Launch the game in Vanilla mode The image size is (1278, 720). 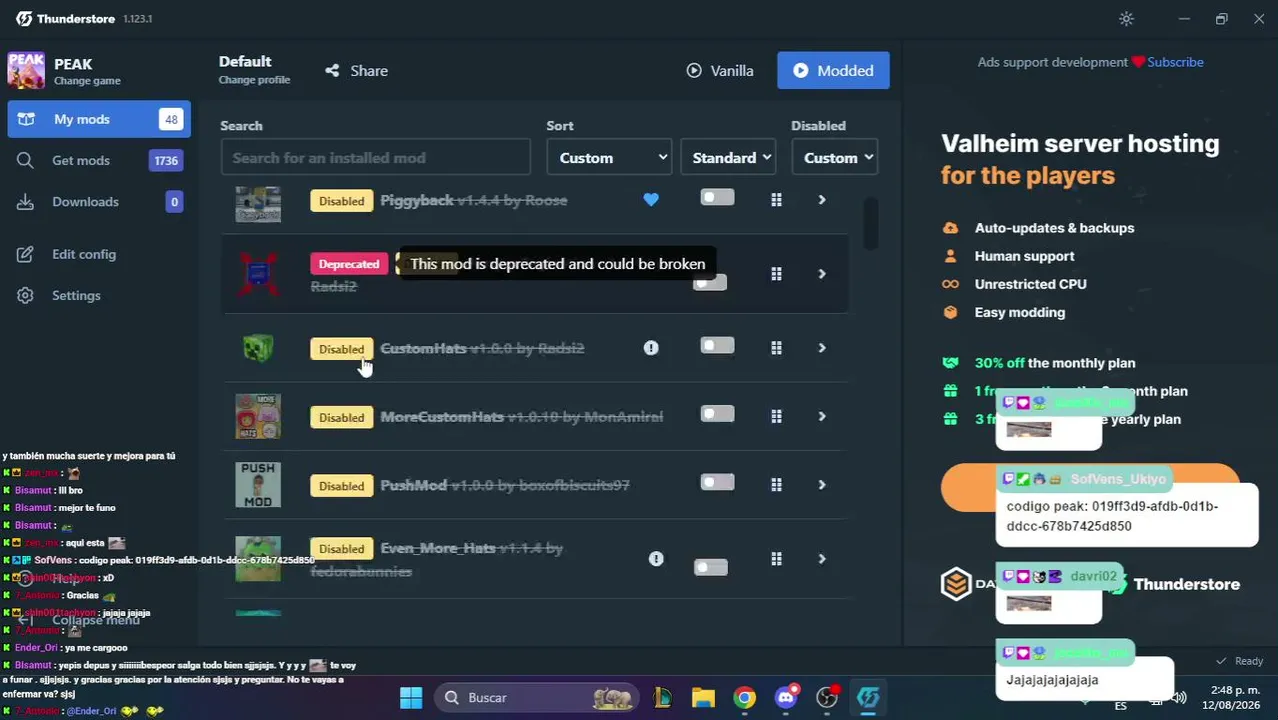pyautogui.click(x=720, y=71)
